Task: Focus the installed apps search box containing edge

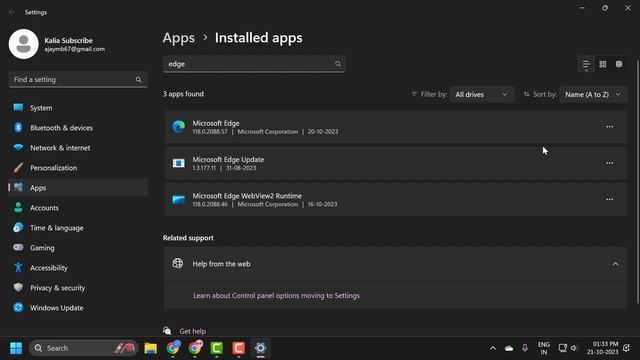Action: [x=254, y=64]
